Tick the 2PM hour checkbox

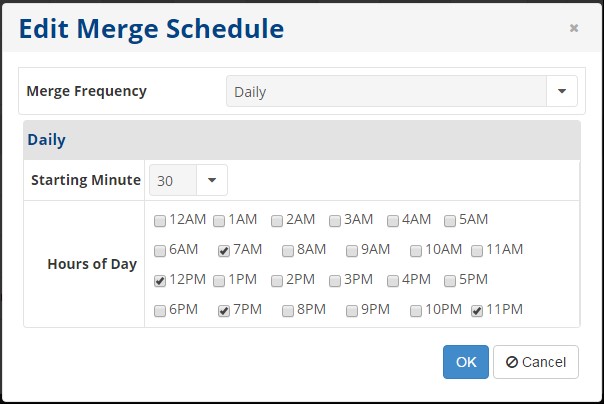click(277, 281)
